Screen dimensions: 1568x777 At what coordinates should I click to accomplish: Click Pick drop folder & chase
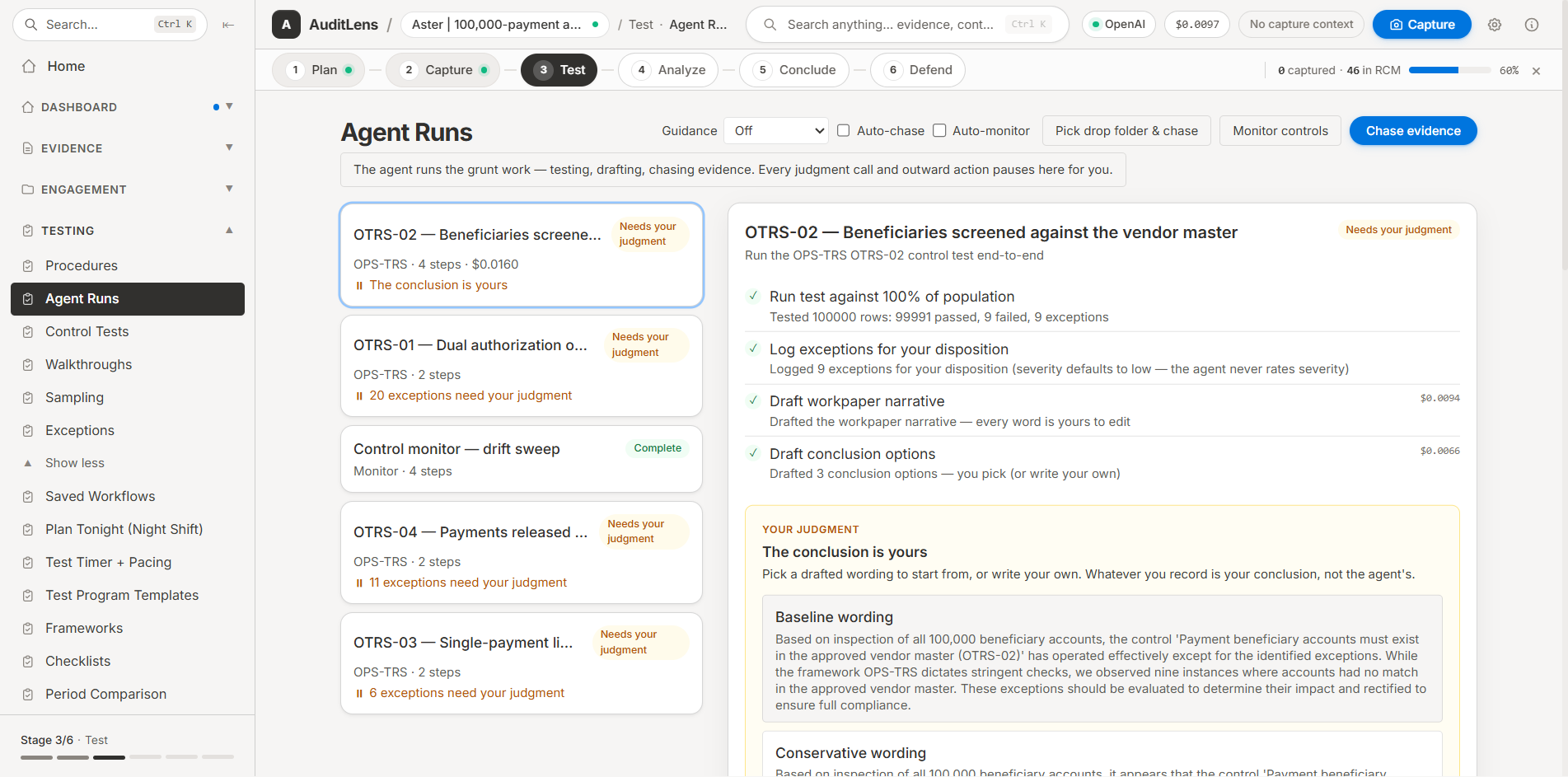[1126, 131]
